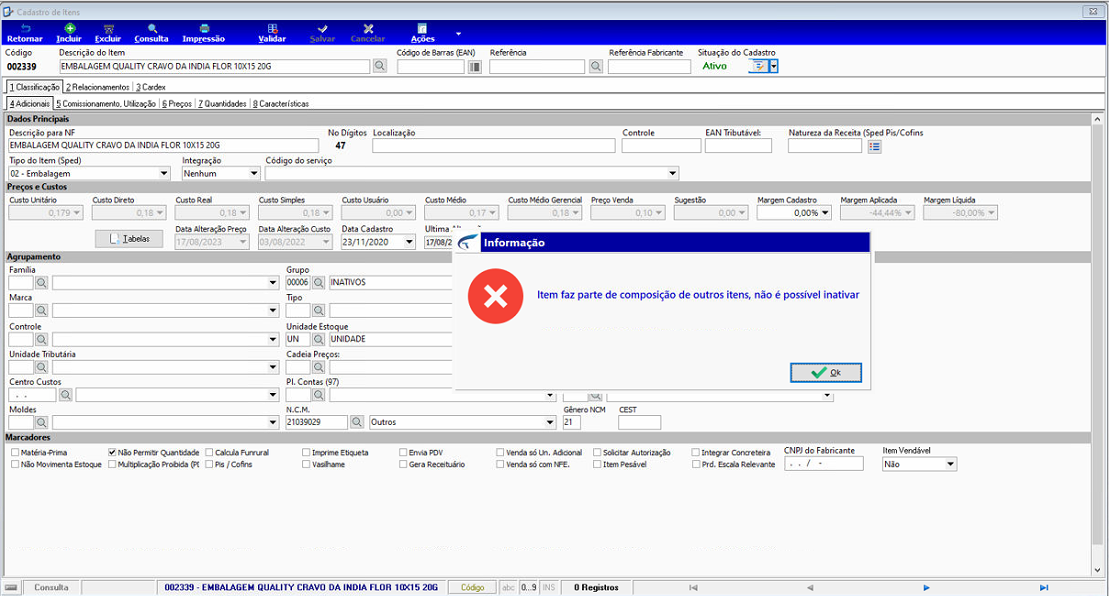Open the Tipo do Item (Sped) dropdown
The image size is (1109, 596).
(164, 173)
